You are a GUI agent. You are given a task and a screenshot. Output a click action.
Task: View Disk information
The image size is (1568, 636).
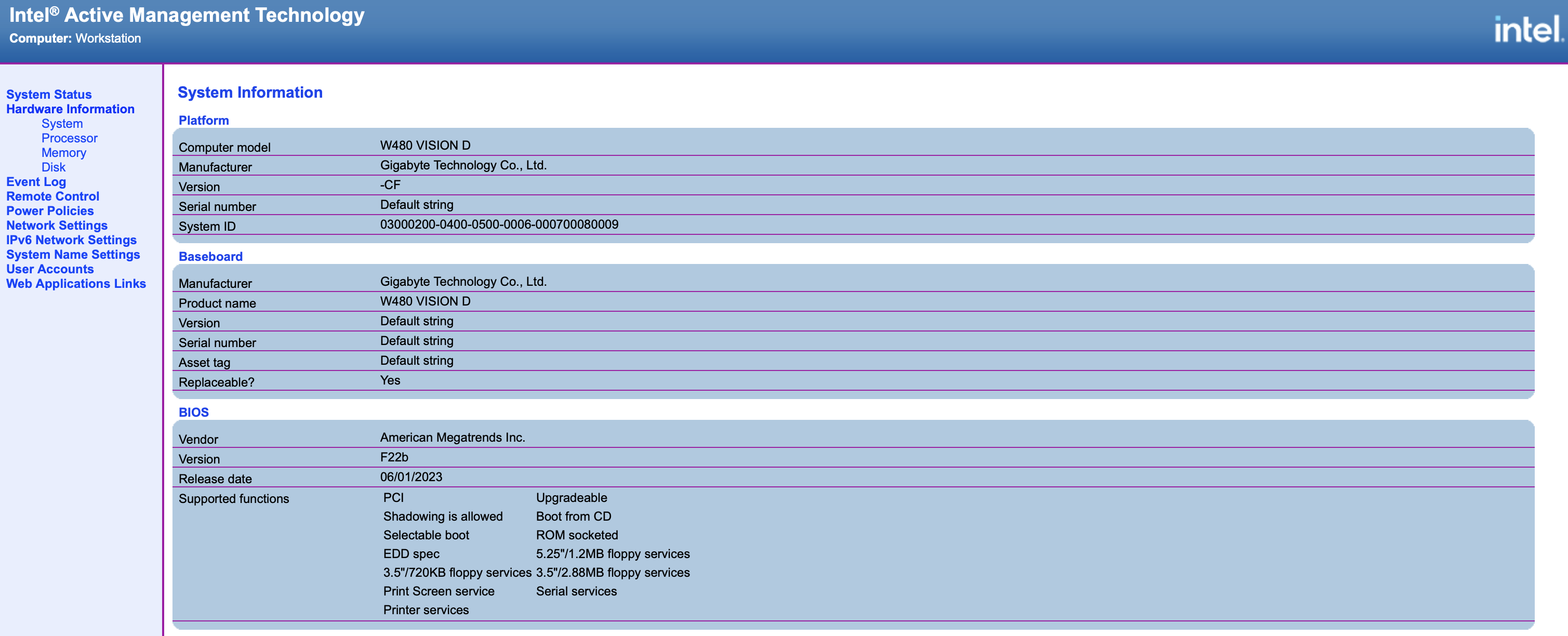coord(54,167)
